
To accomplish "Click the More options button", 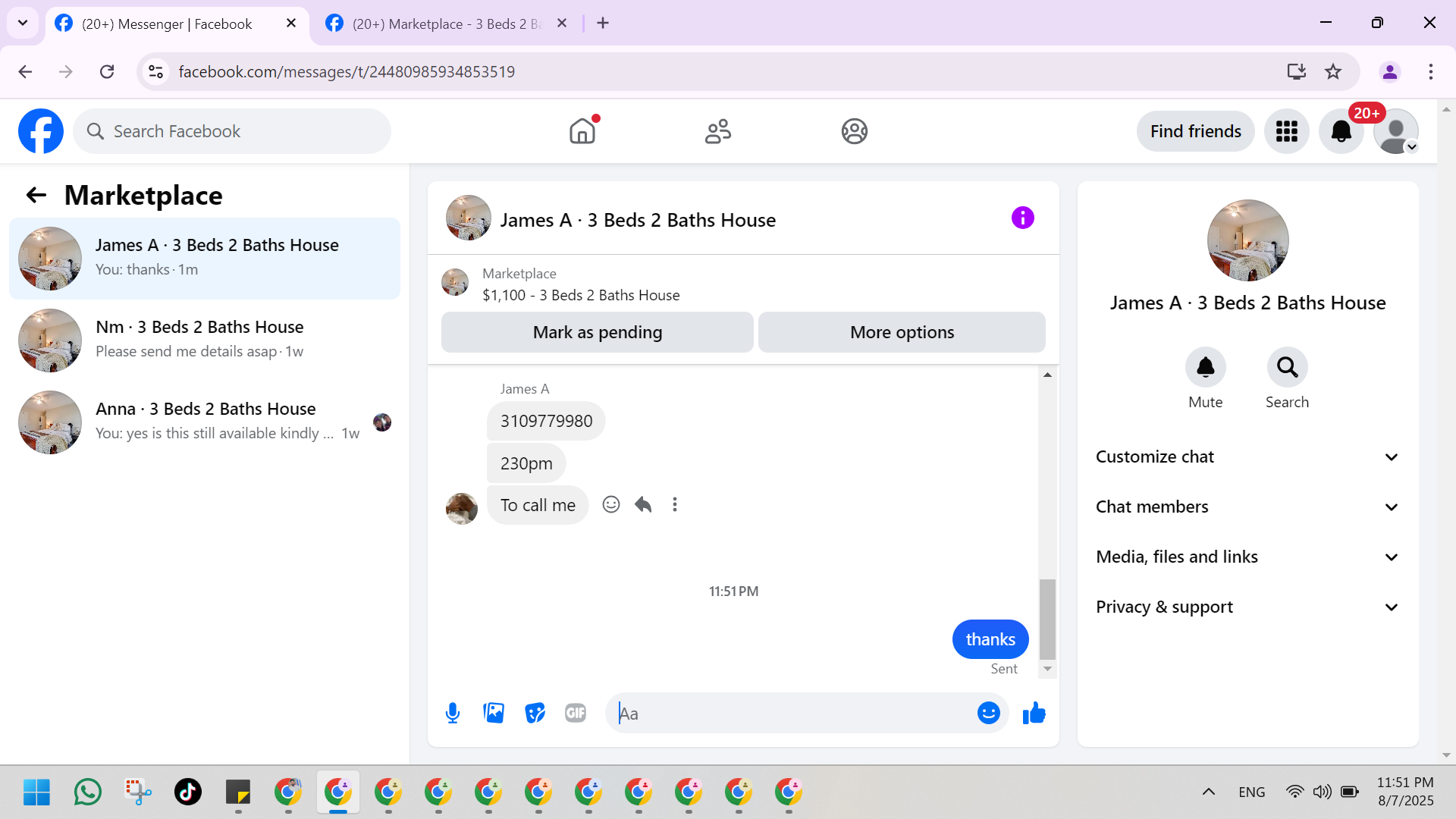I will click(x=902, y=332).
